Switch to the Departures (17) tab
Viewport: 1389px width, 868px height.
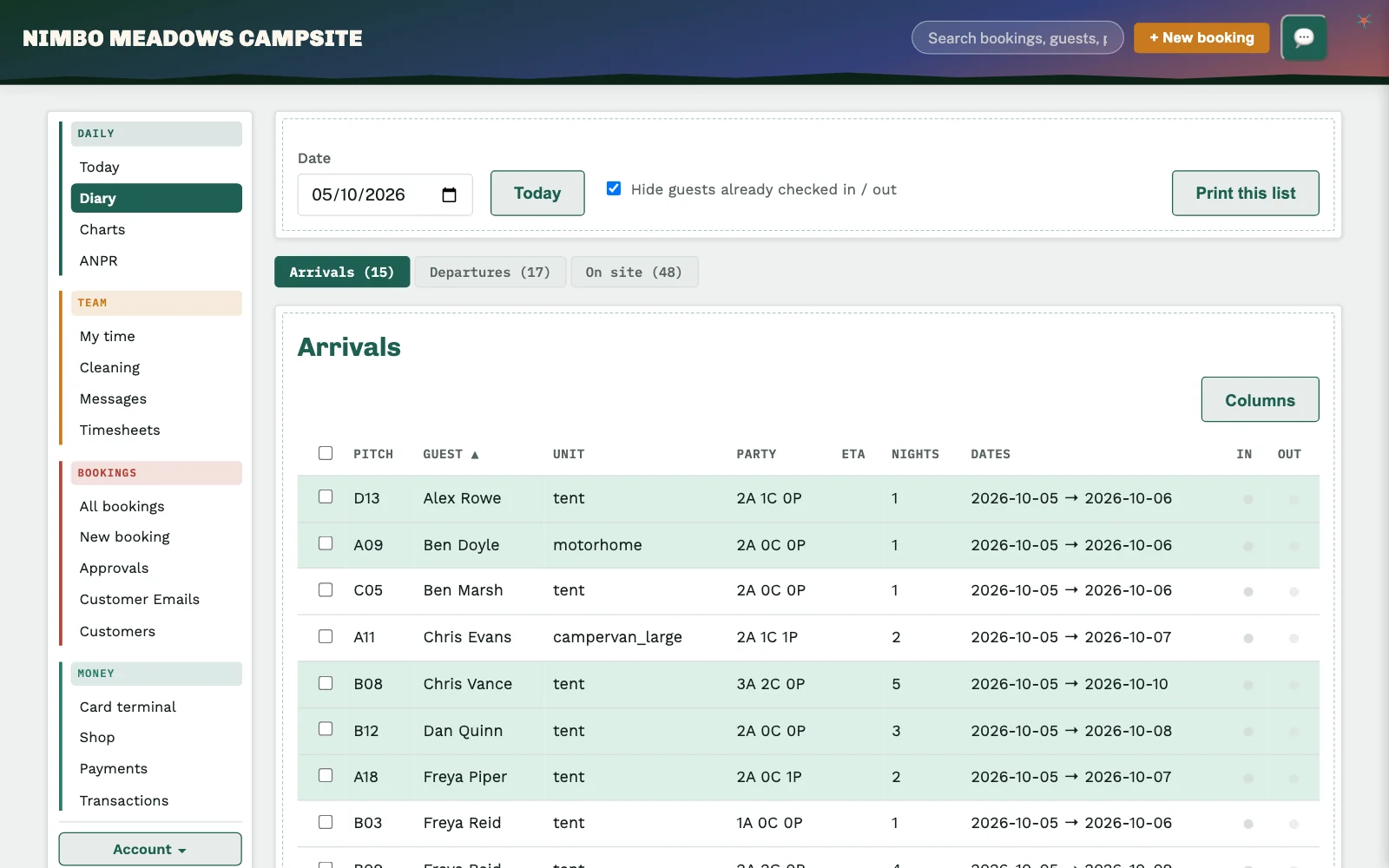click(490, 272)
